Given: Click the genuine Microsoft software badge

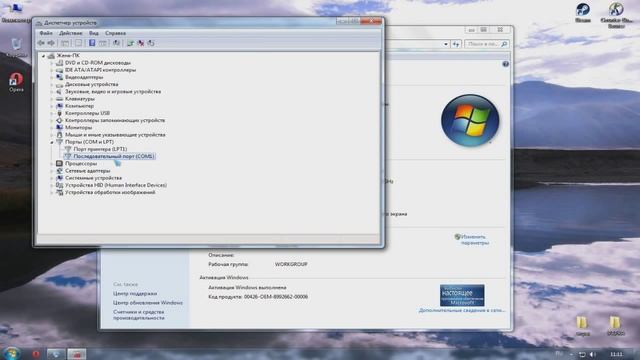Looking at the screenshot, I should (462, 296).
